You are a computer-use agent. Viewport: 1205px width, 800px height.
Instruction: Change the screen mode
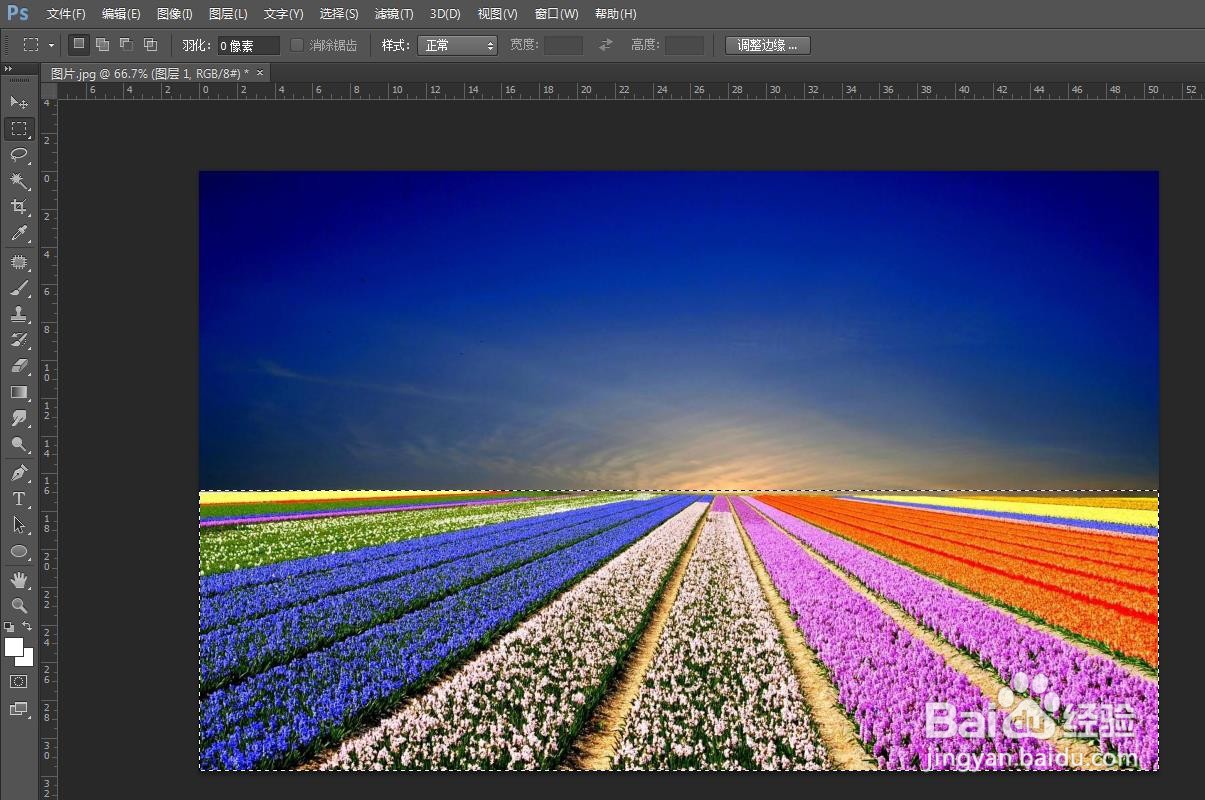pos(19,709)
